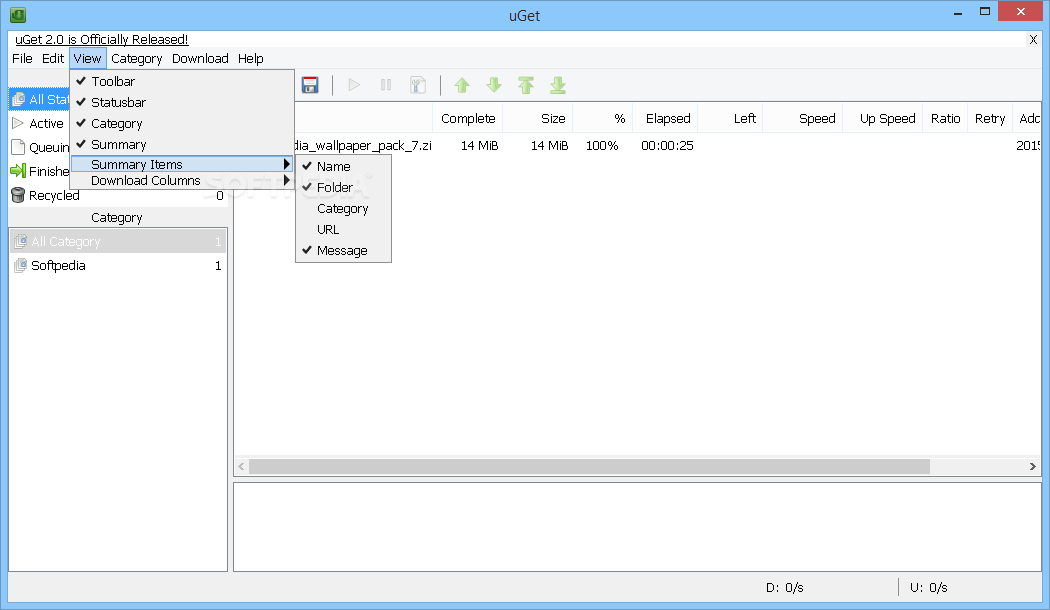
Task: Click the empty summary pane
Action: pos(637,527)
